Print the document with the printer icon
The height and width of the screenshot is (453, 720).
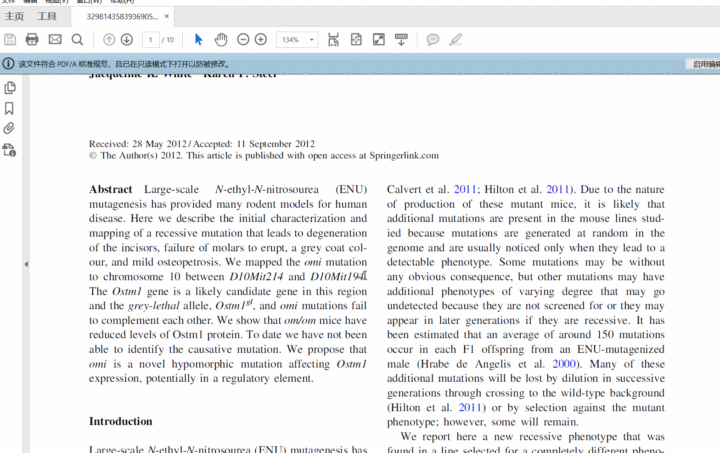(32, 39)
